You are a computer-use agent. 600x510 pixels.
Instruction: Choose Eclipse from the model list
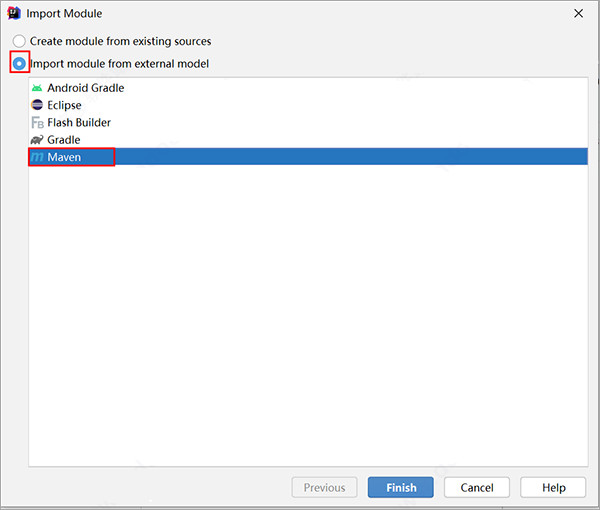(x=64, y=105)
